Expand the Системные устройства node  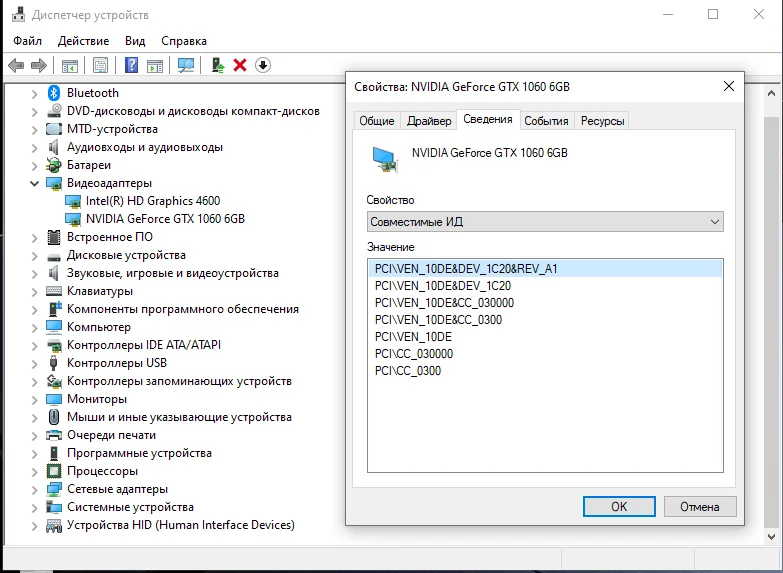pyautogui.click(x=34, y=508)
